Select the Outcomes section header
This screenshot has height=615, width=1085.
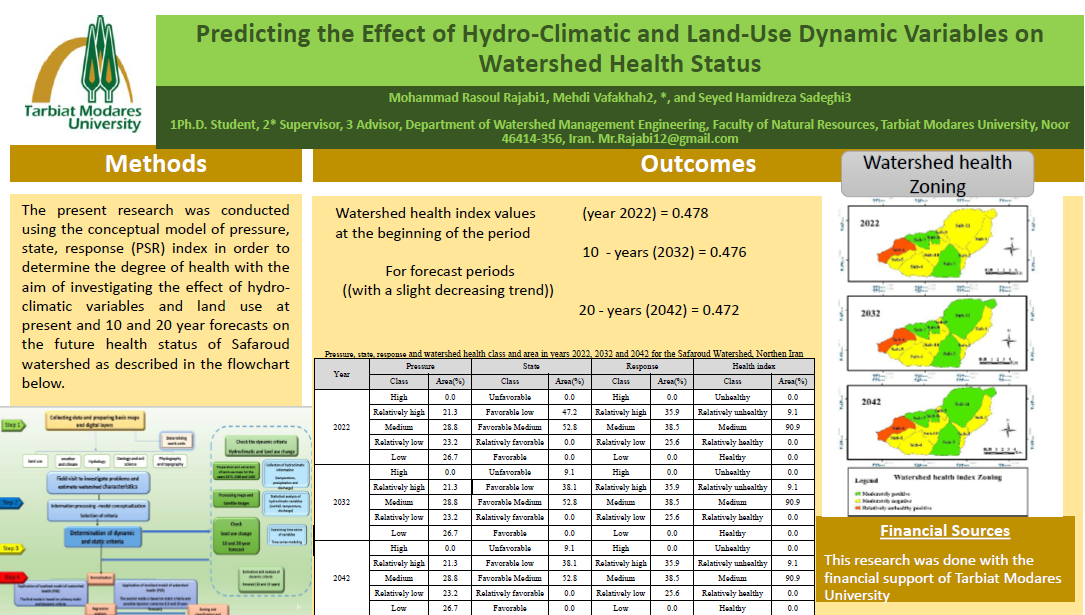pyautogui.click(x=698, y=164)
